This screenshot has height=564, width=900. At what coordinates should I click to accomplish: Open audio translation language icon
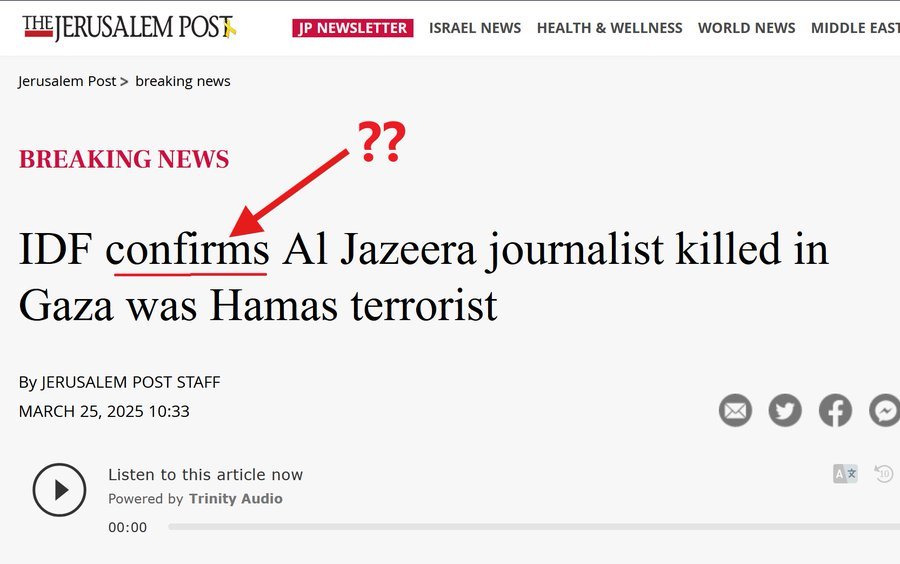[x=845, y=474]
